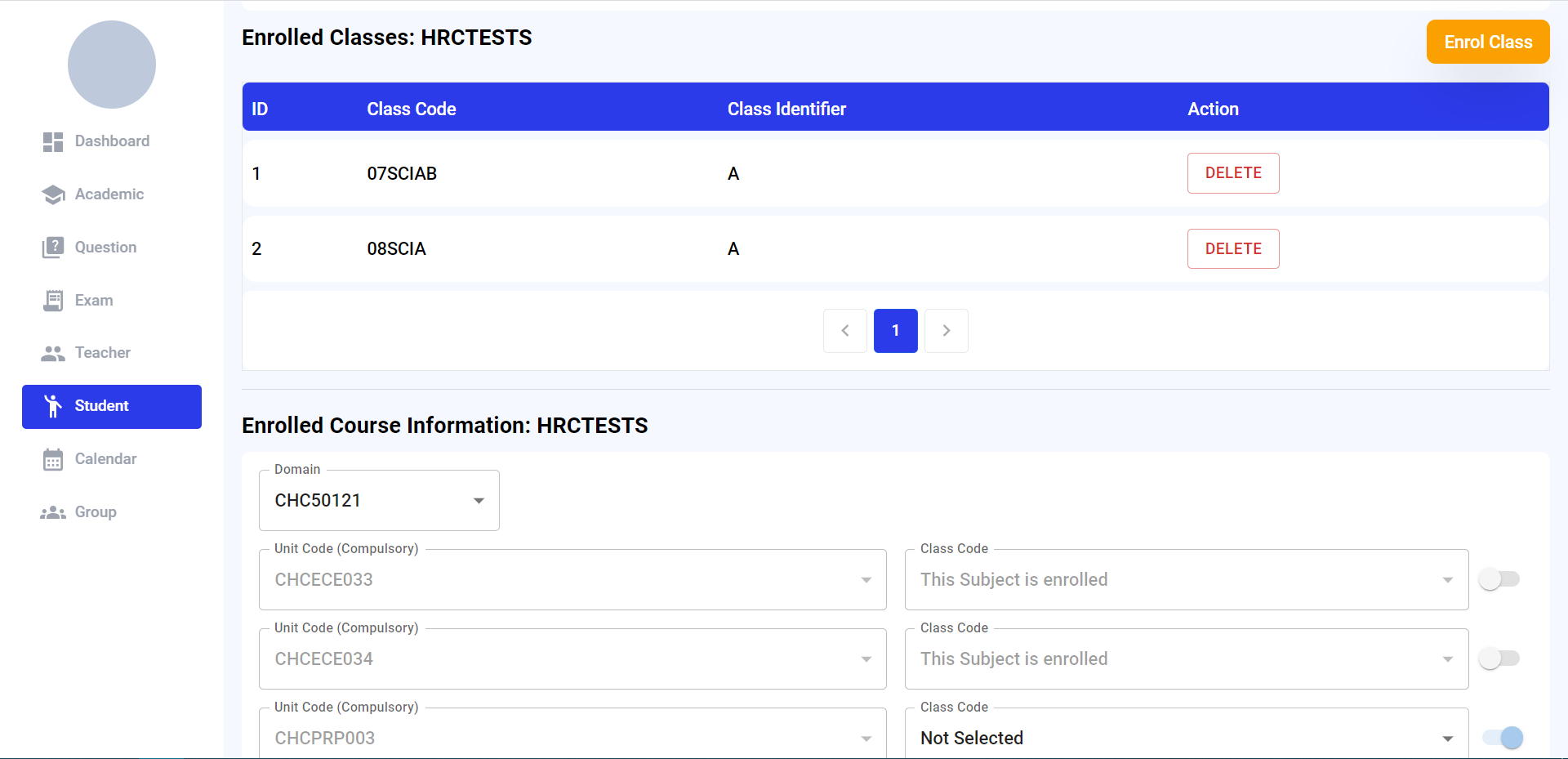
Task: Open the Academic menu label
Action: click(109, 194)
